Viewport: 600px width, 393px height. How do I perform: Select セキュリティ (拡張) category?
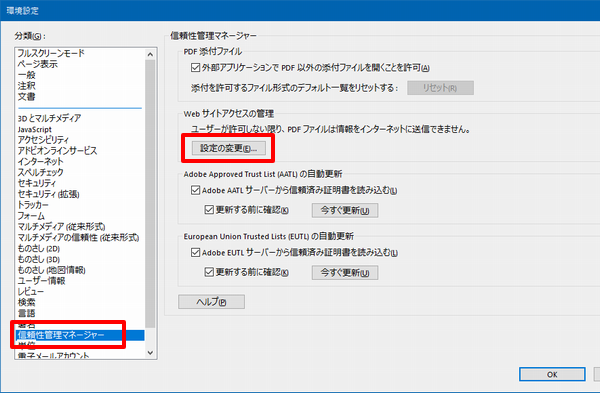pyautogui.click(x=48, y=194)
